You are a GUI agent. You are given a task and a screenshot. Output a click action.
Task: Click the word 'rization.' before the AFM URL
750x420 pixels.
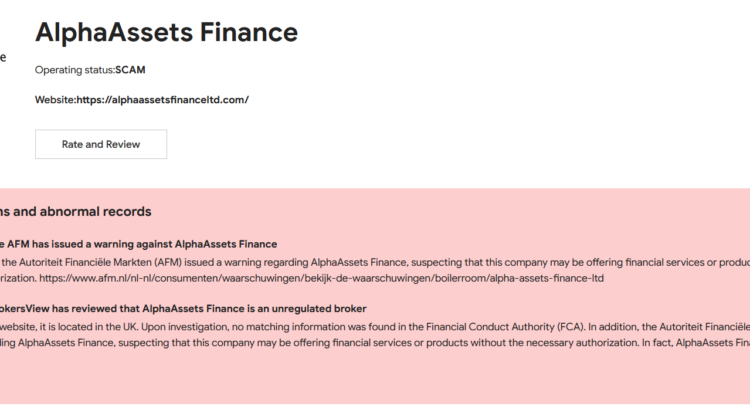[x=27, y=277]
